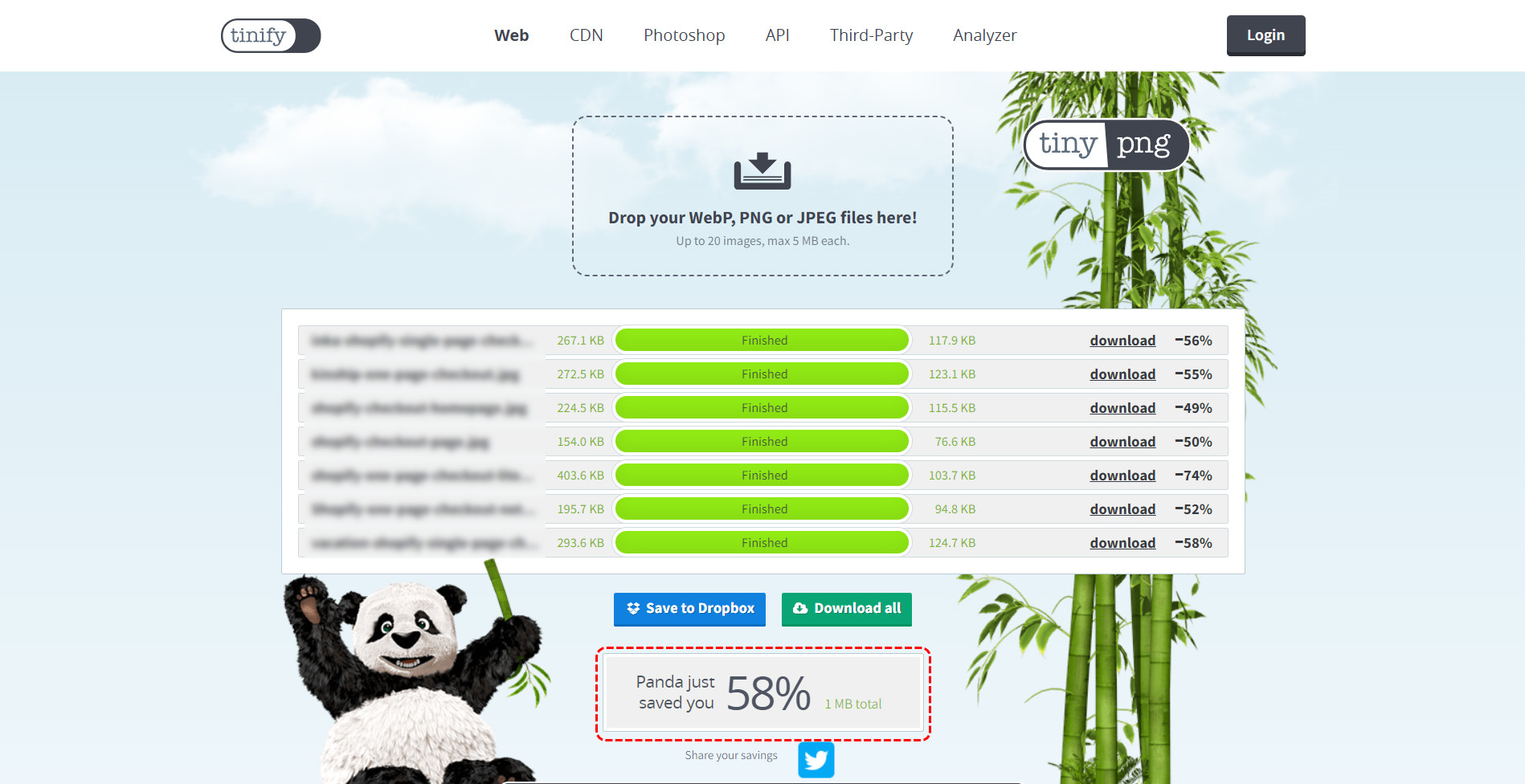
Task: Share savings via the Twitter bird icon
Action: (x=816, y=759)
